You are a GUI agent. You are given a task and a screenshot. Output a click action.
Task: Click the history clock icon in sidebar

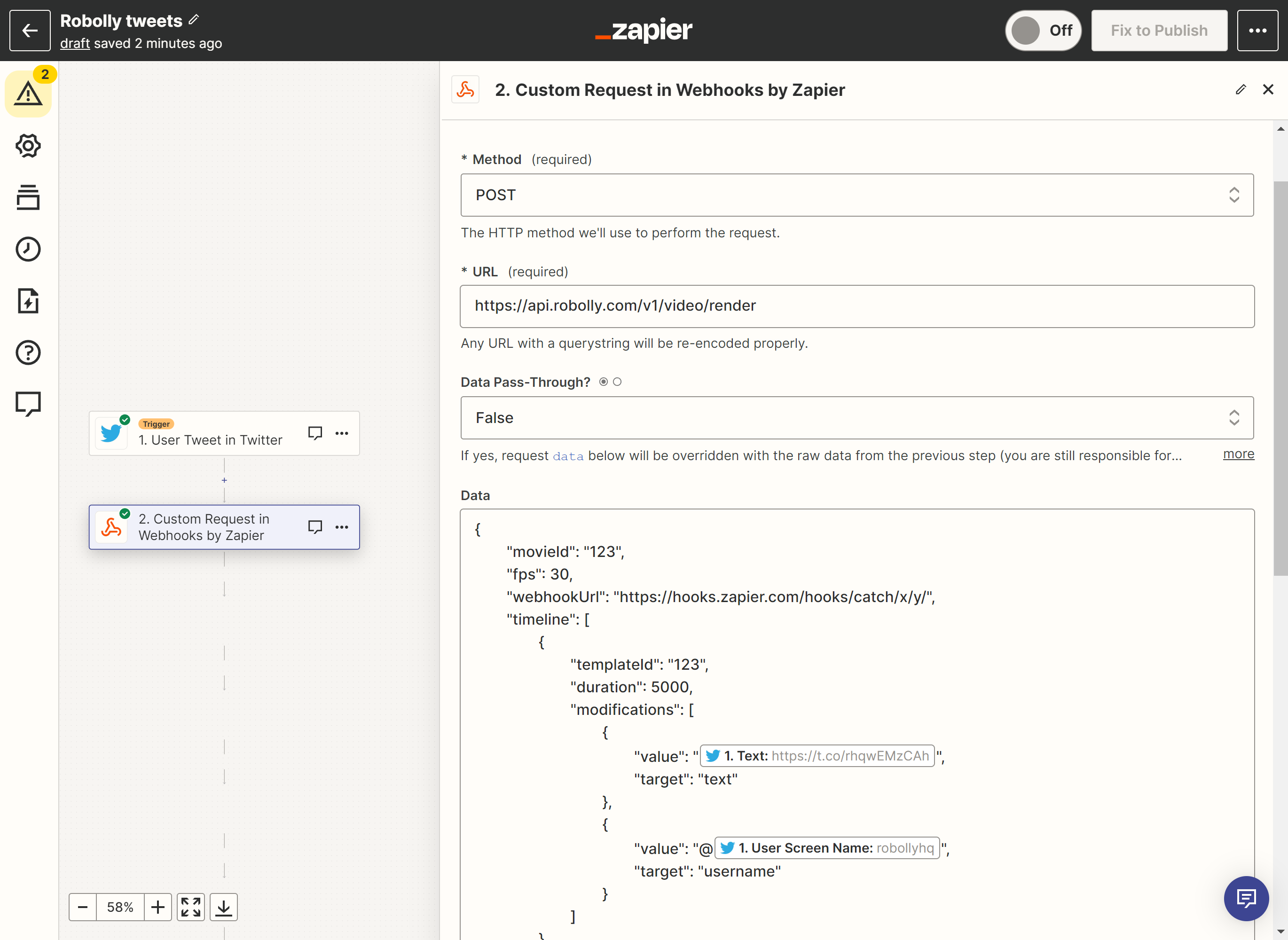click(x=28, y=249)
